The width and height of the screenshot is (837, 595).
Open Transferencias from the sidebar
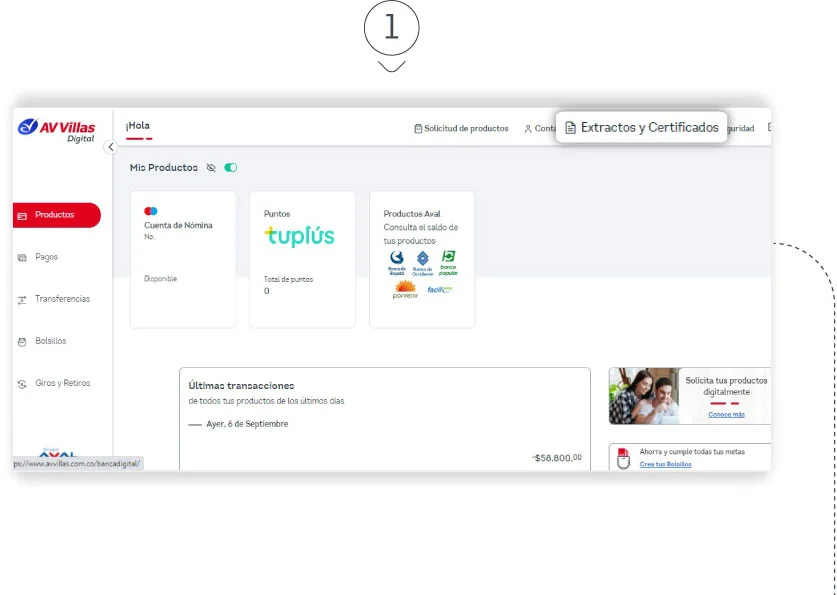61,299
